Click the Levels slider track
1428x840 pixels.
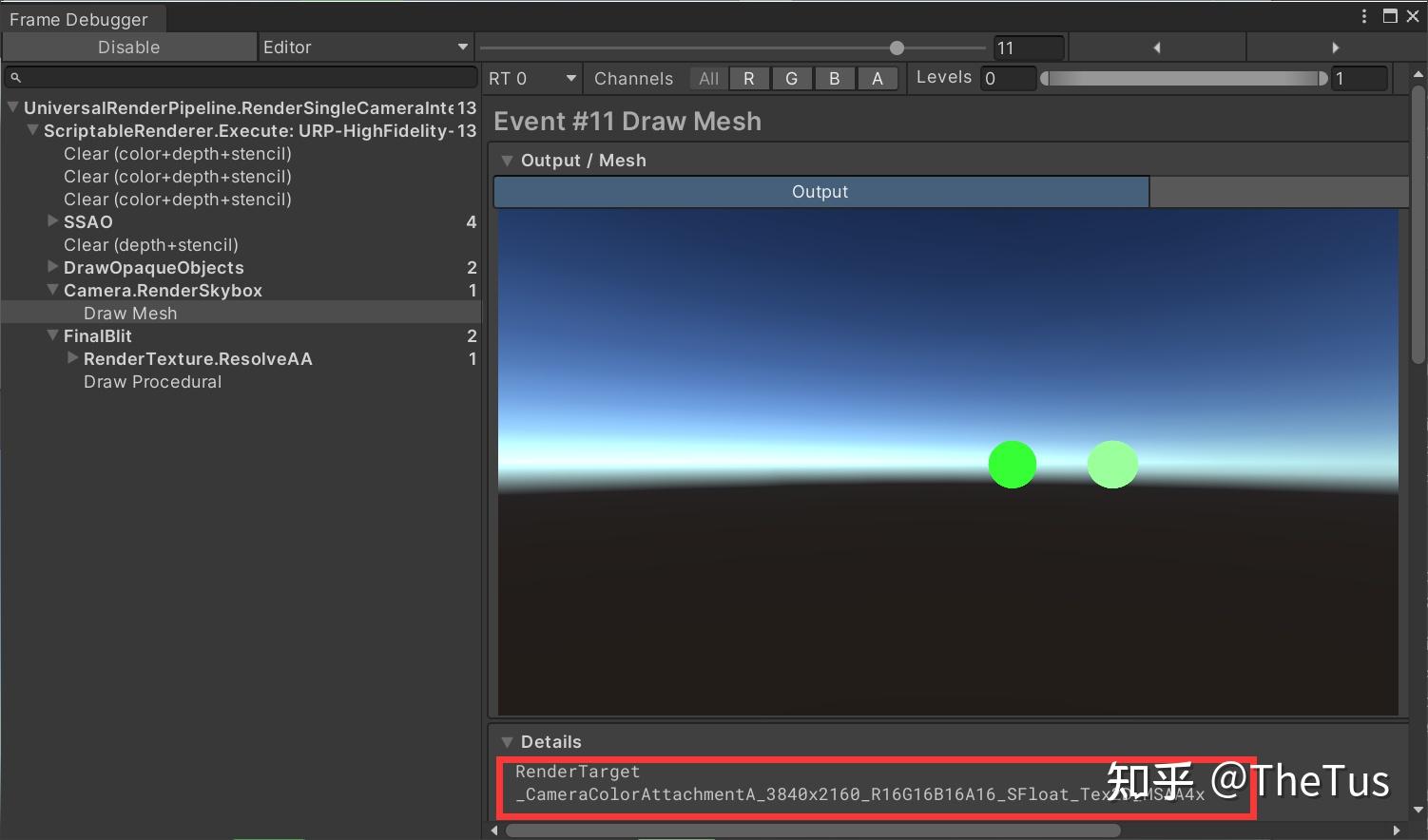click(x=1182, y=78)
